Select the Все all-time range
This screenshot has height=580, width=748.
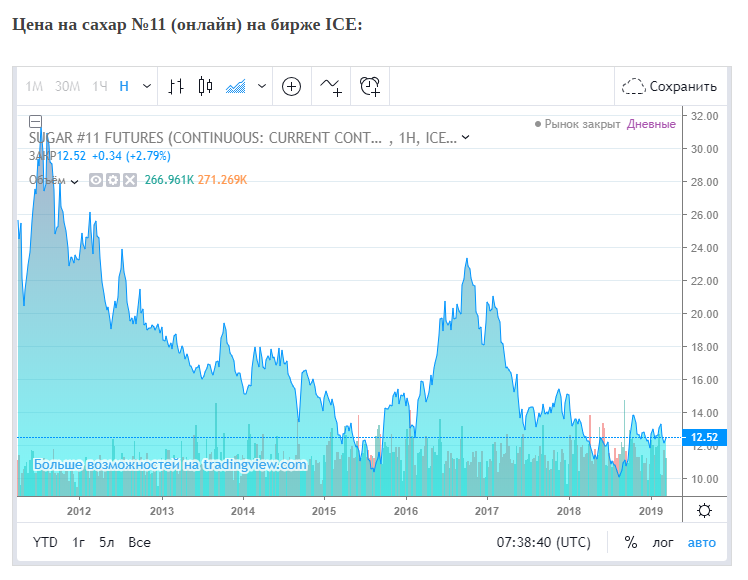pyautogui.click(x=139, y=542)
